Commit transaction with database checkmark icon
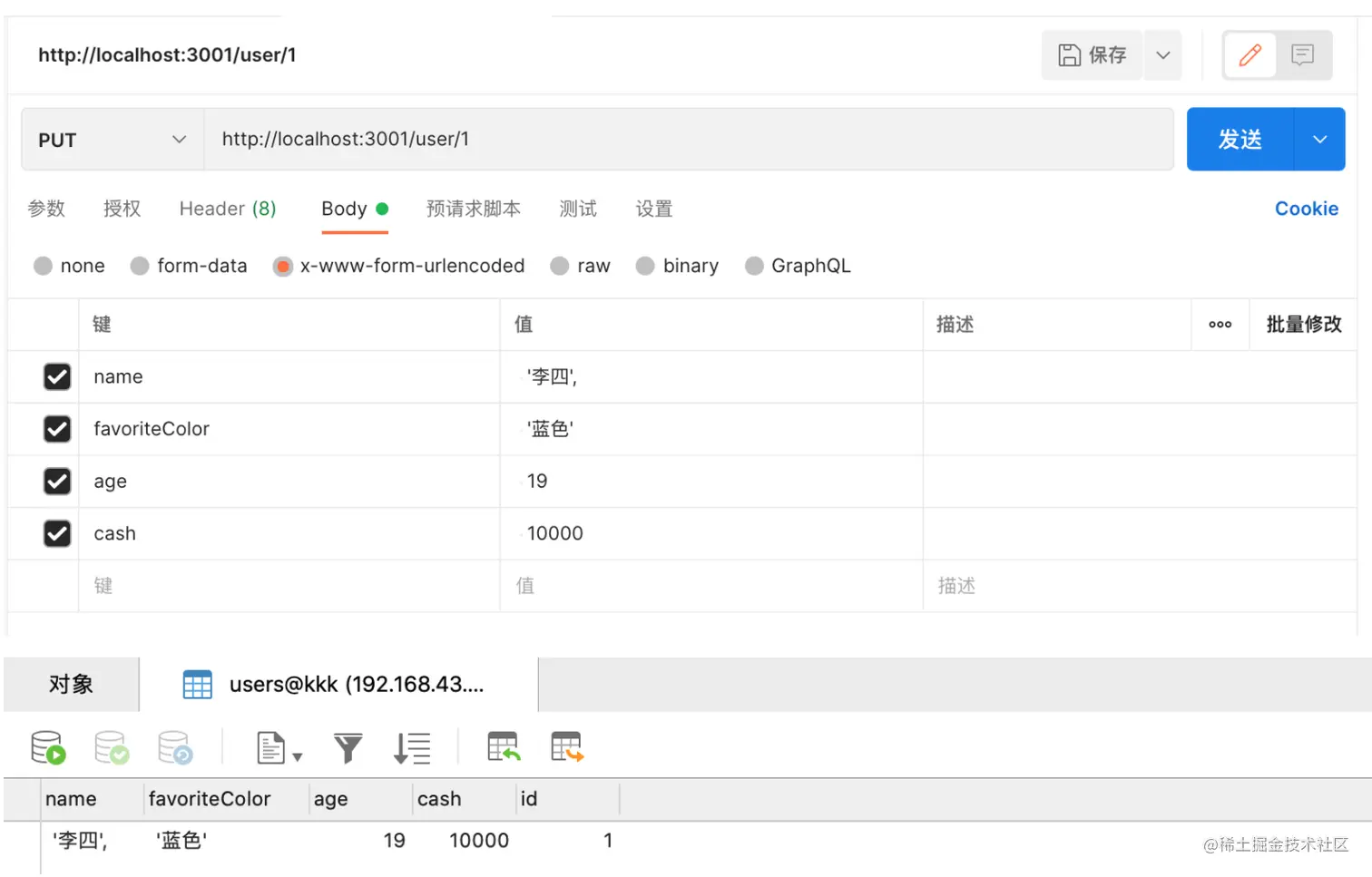This screenshot has width=1372, height=877. click(x=112, y=748)
